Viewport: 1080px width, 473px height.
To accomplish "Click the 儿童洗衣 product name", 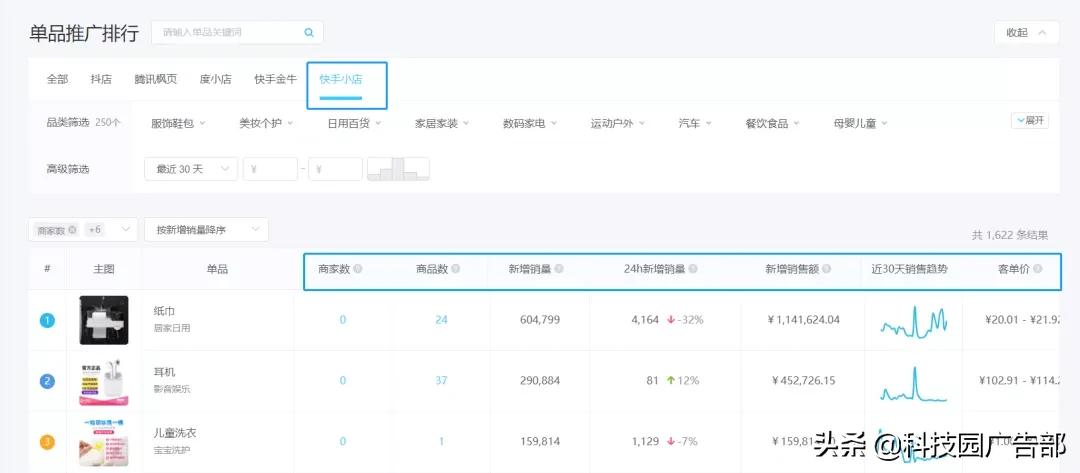I will click(176, 433).
